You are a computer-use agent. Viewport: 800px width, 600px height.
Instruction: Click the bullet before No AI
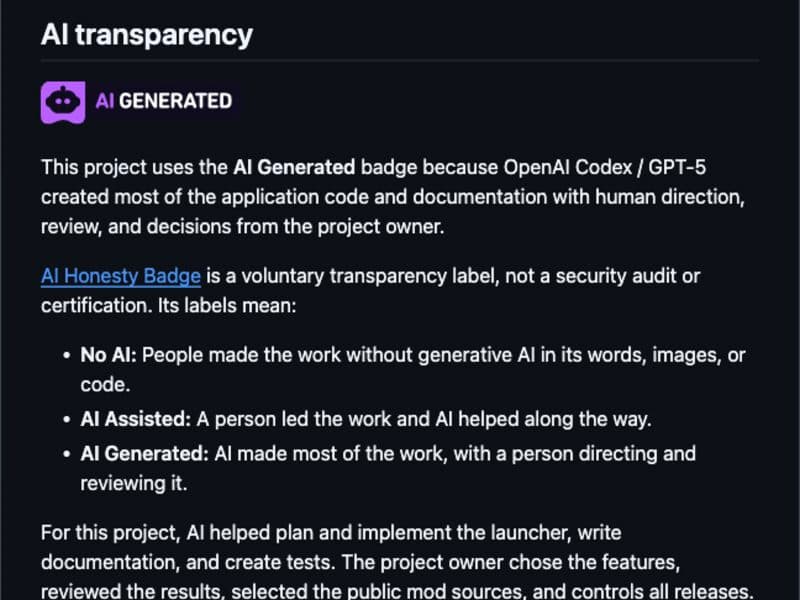point(66,355)
